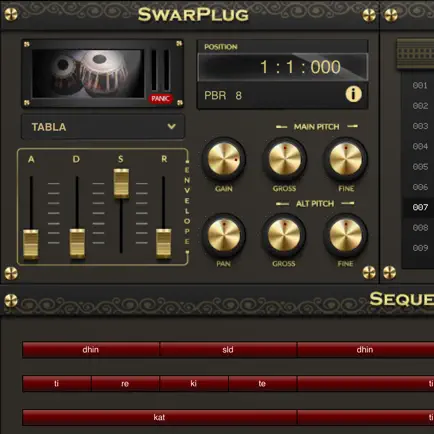Click the POSITION label
Viewport: 434px width, 434px height.
pos(221,47)
